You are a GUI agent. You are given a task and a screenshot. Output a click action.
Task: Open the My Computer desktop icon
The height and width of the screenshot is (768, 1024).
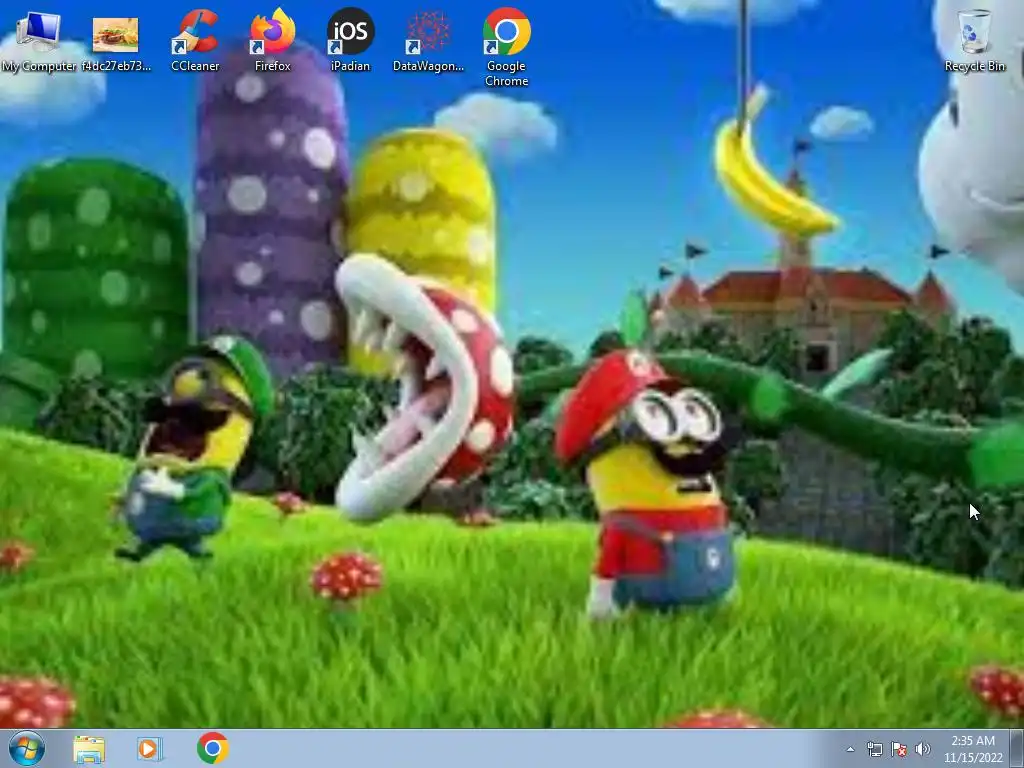coord(39,40)
